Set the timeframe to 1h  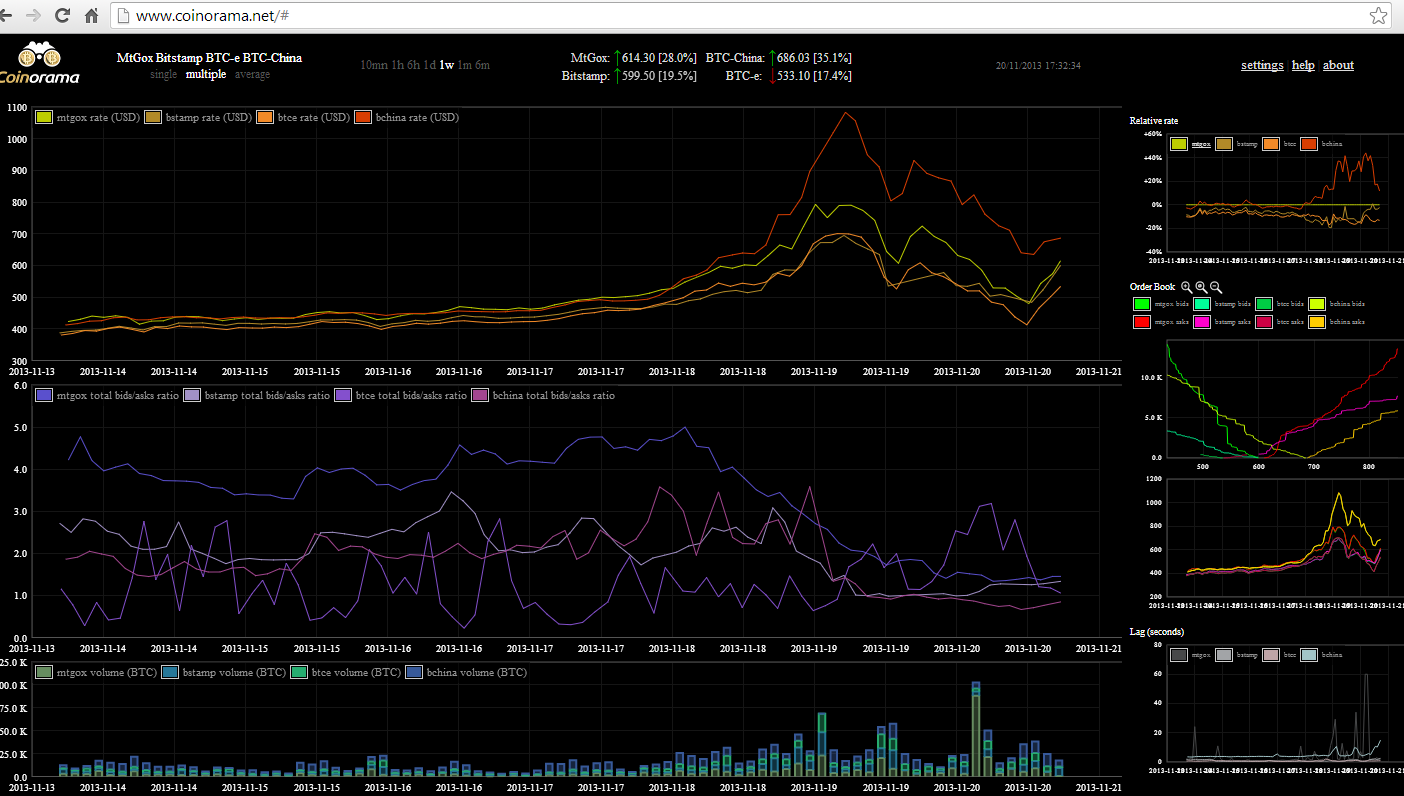point(397,66)
